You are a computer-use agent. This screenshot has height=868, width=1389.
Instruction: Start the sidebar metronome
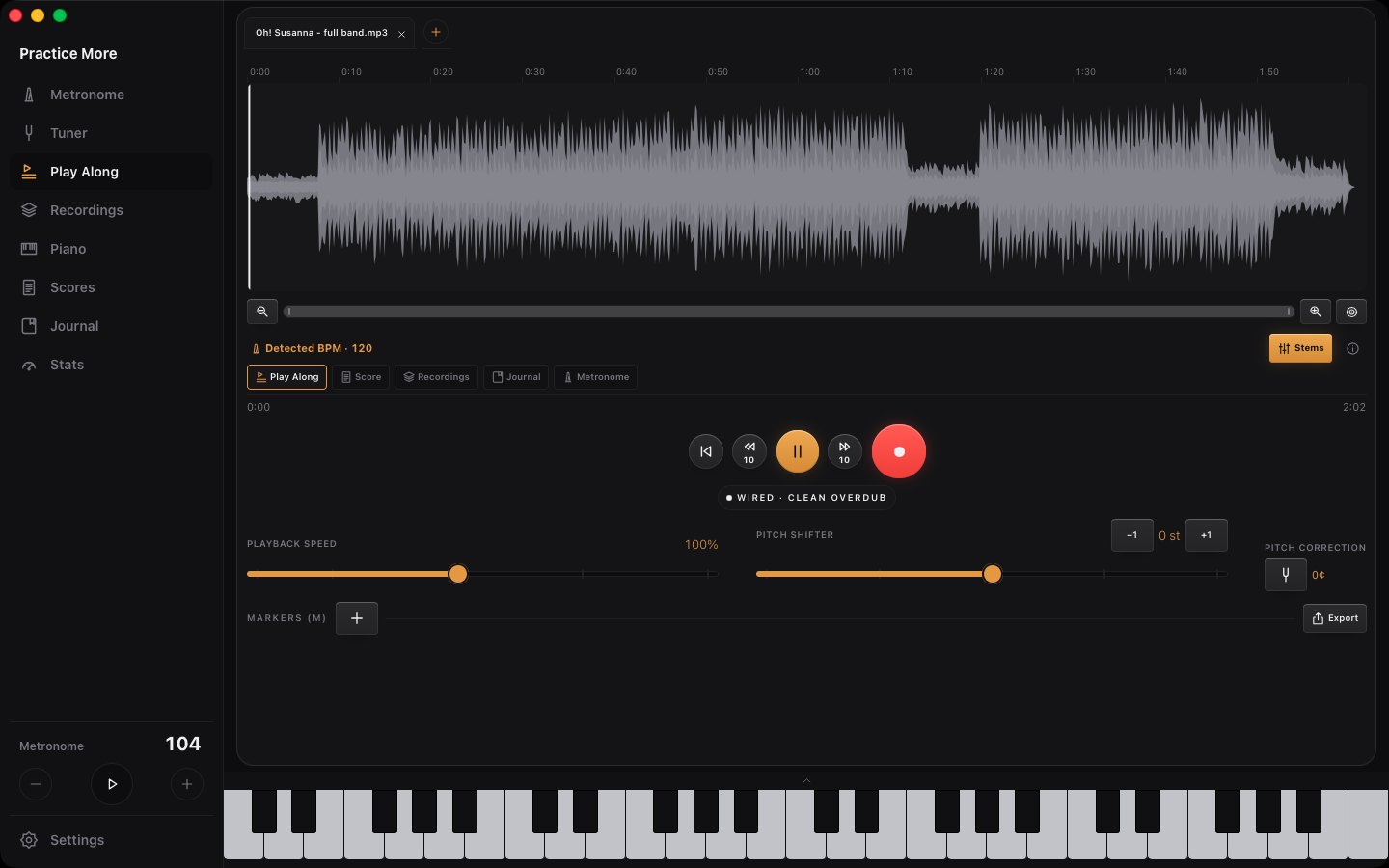[x=112, y=784]
